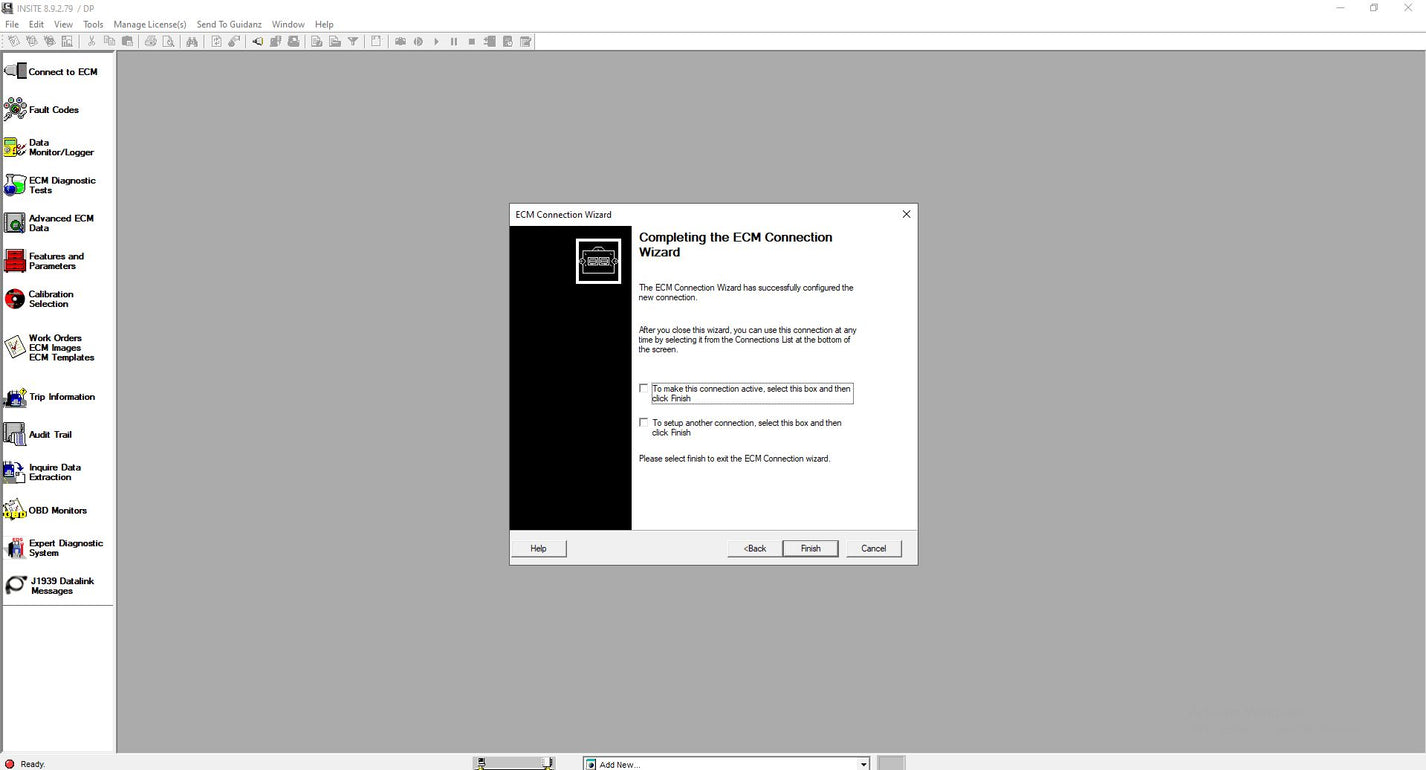Open the Manage License(s) menu

click(x=150, y=24)
